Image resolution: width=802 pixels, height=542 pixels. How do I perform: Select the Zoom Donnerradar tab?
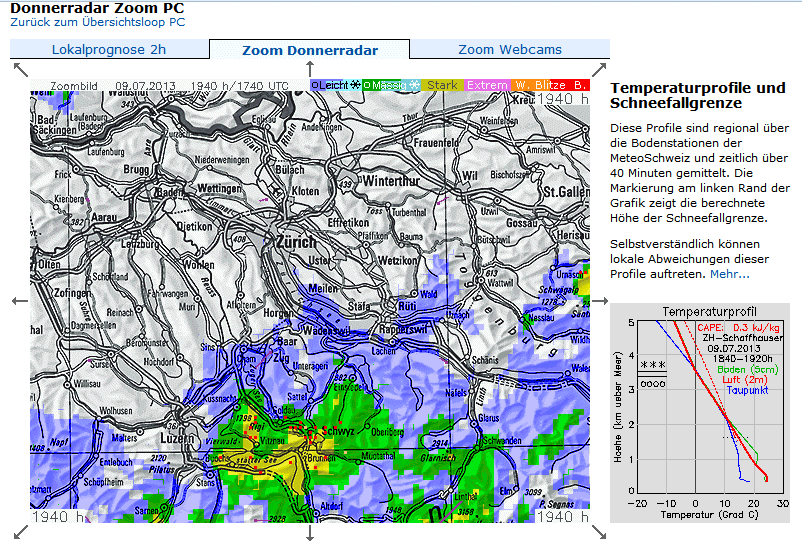(x=309, y=50)
